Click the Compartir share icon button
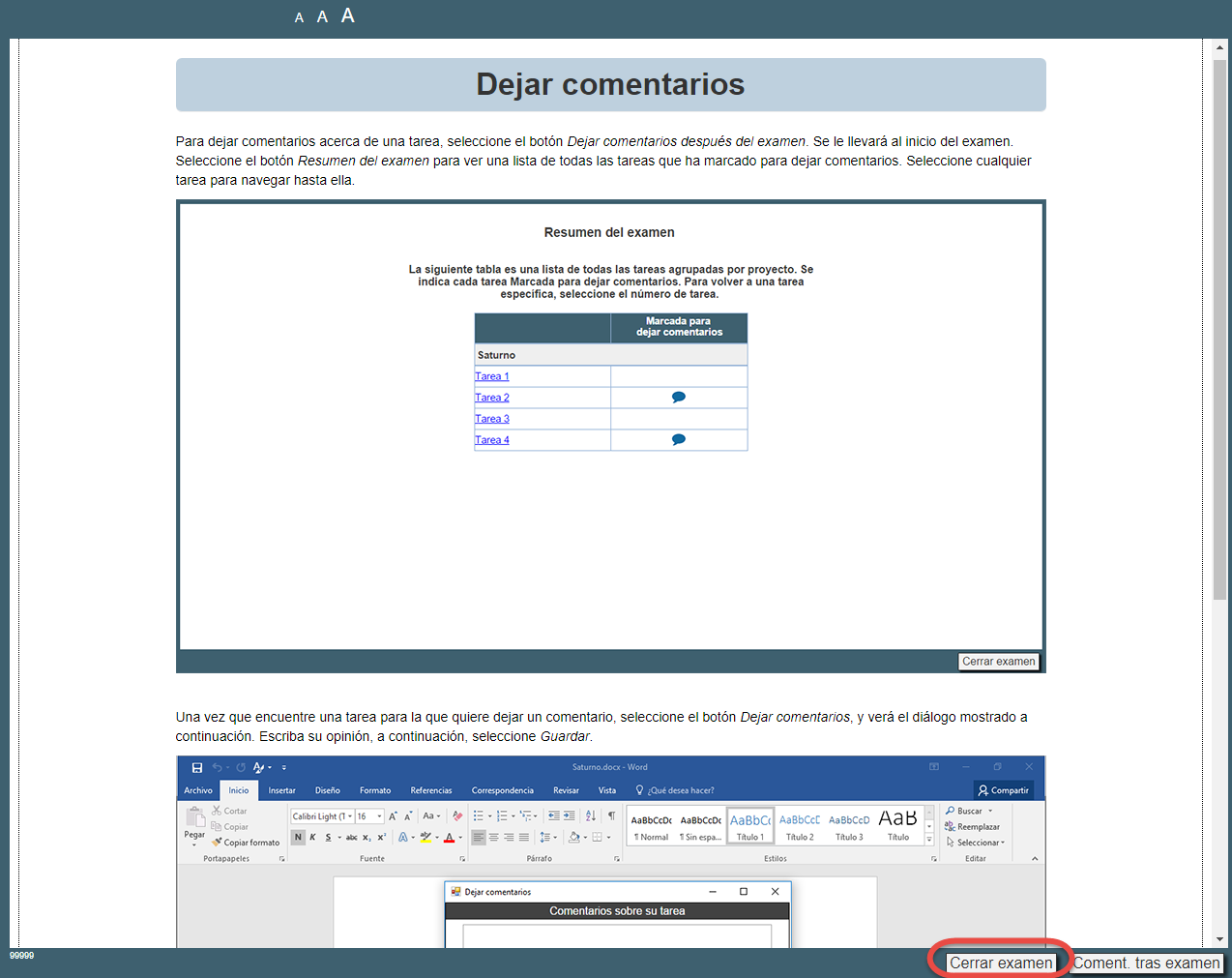This screenshot has height=978, width=1232. 1003,790
